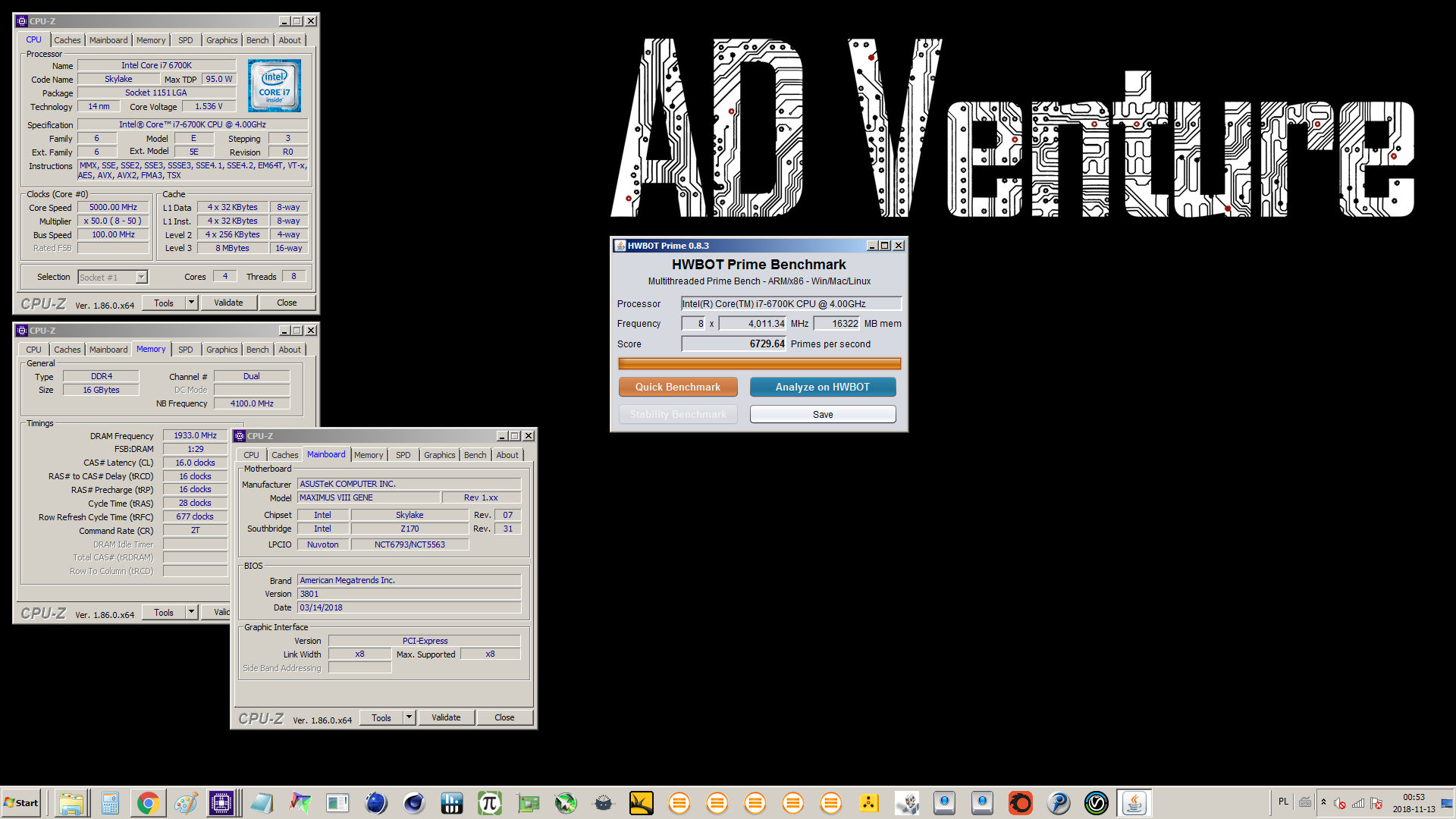The image size is (1456, 819).
Task: Open the V-Ray circular V taskbar icon
Action: pyautogui.click(x=1097, y=803)
